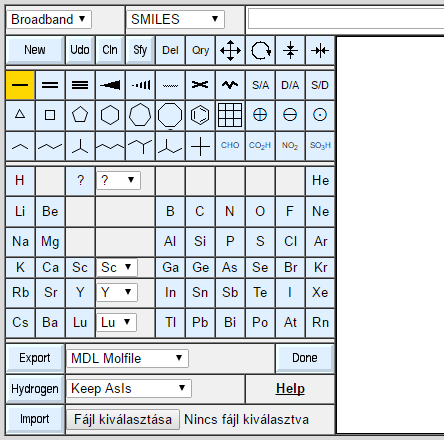Pick the dotted bond tool
444x440 pixels.
tap(170, 85)
